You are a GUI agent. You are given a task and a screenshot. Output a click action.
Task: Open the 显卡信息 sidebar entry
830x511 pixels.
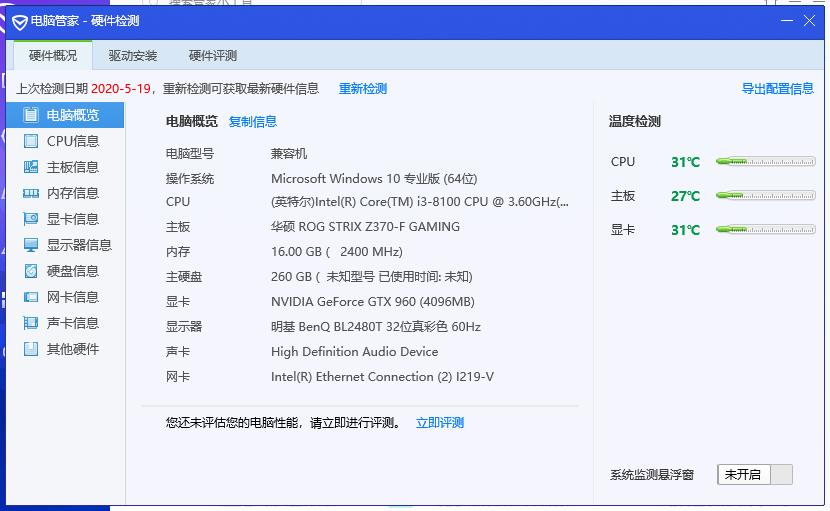pyautogui.click(x=65, y=219)
